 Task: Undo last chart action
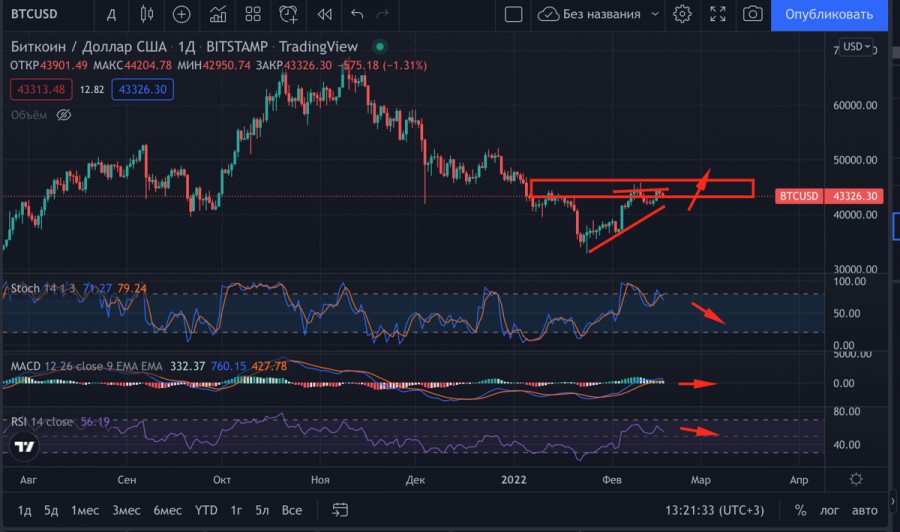(357, 14)
